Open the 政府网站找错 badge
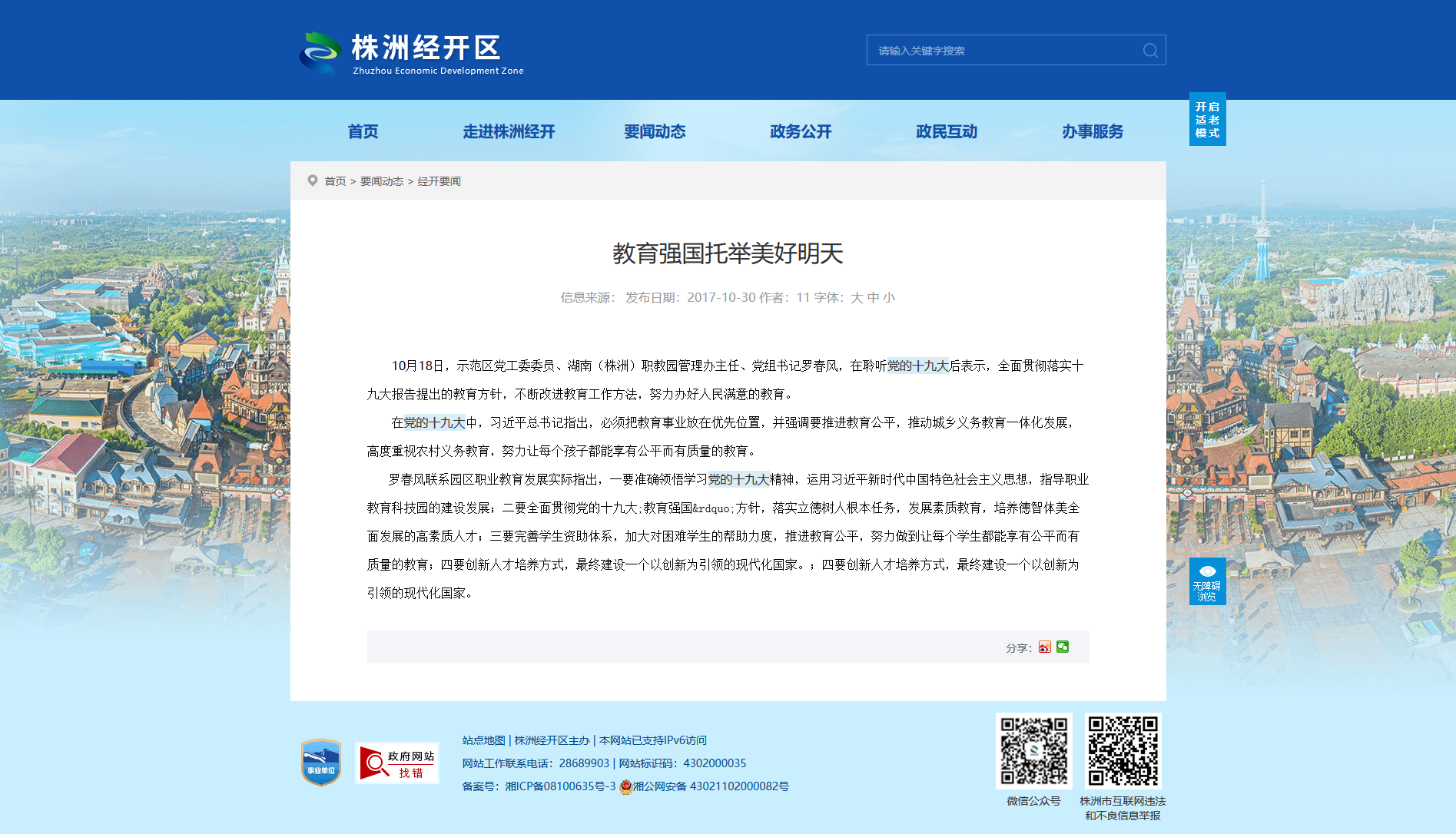This screenshot has width=1456, height=834. click(397, 763)
